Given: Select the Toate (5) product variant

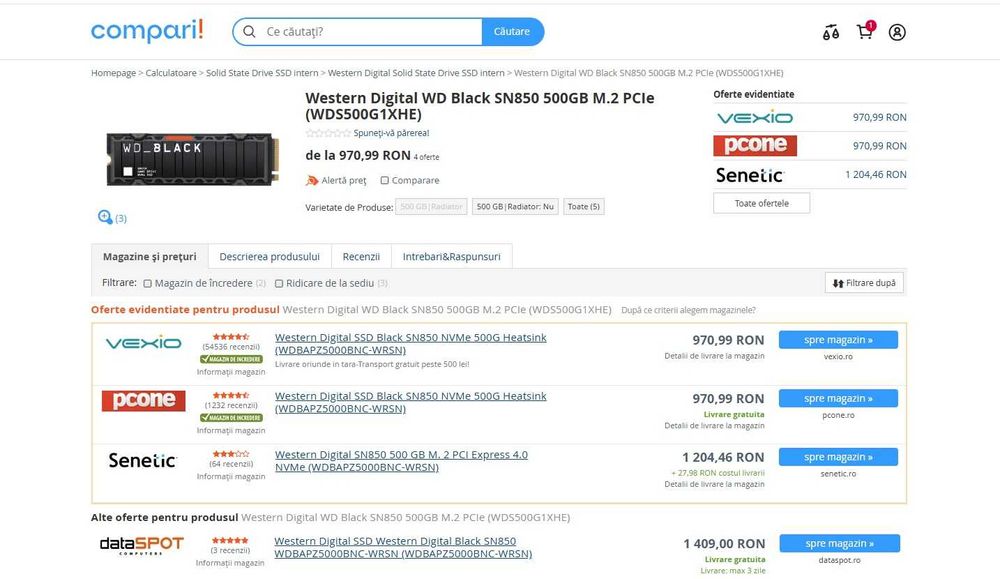Looking at the screenshot, I should 584,207.
